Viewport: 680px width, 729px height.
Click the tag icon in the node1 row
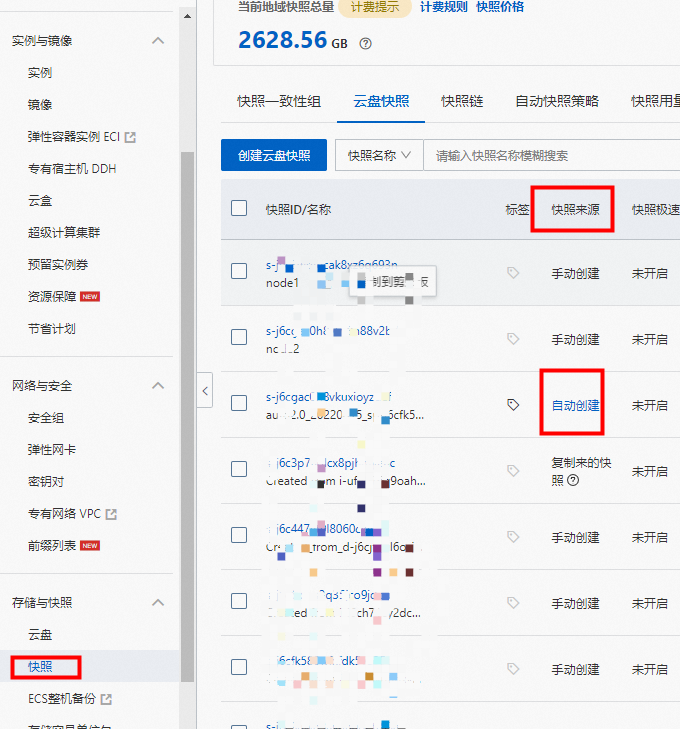pyautogui.click(x=513, y=273)
